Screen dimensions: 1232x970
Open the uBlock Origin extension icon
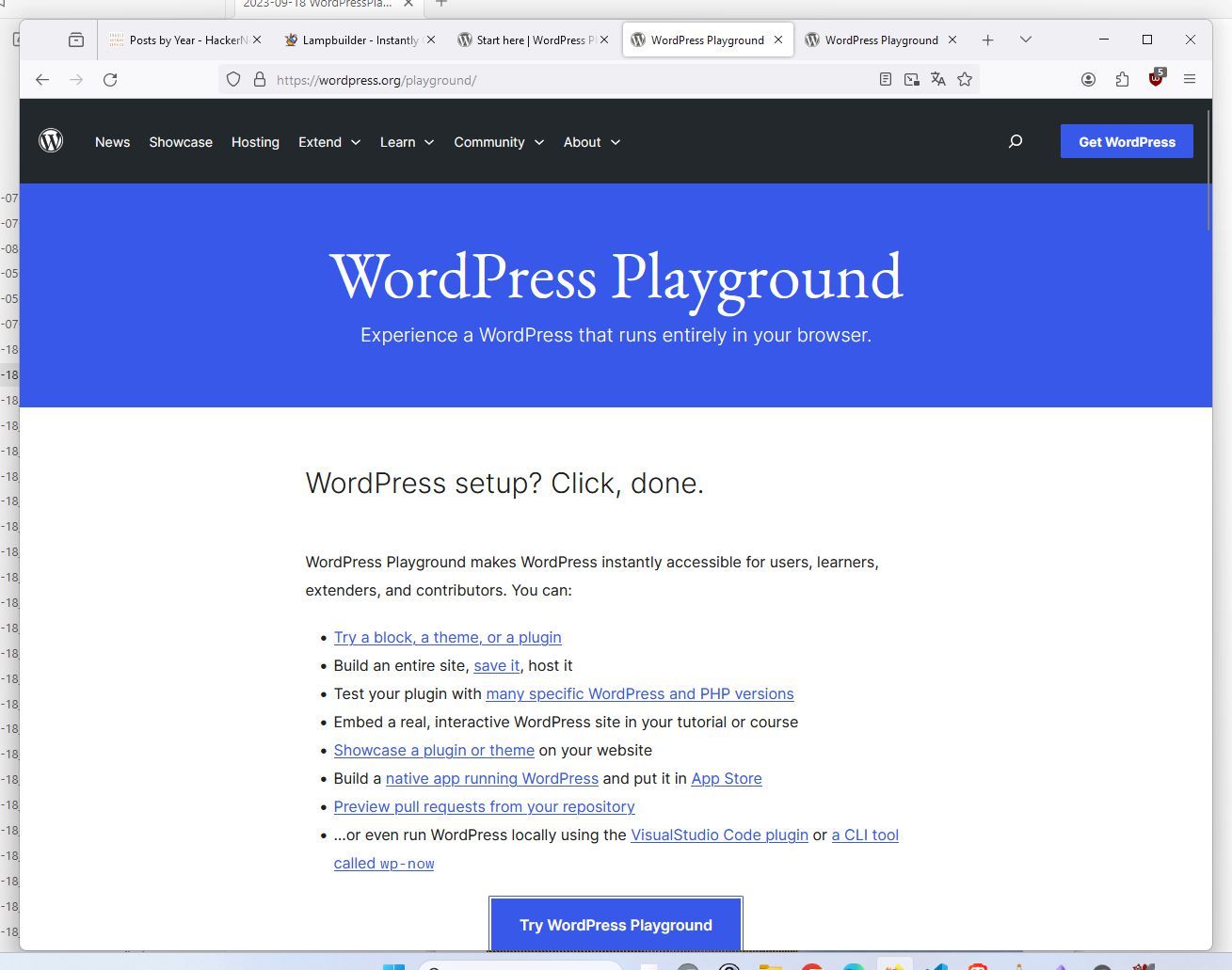(1156, 79)
